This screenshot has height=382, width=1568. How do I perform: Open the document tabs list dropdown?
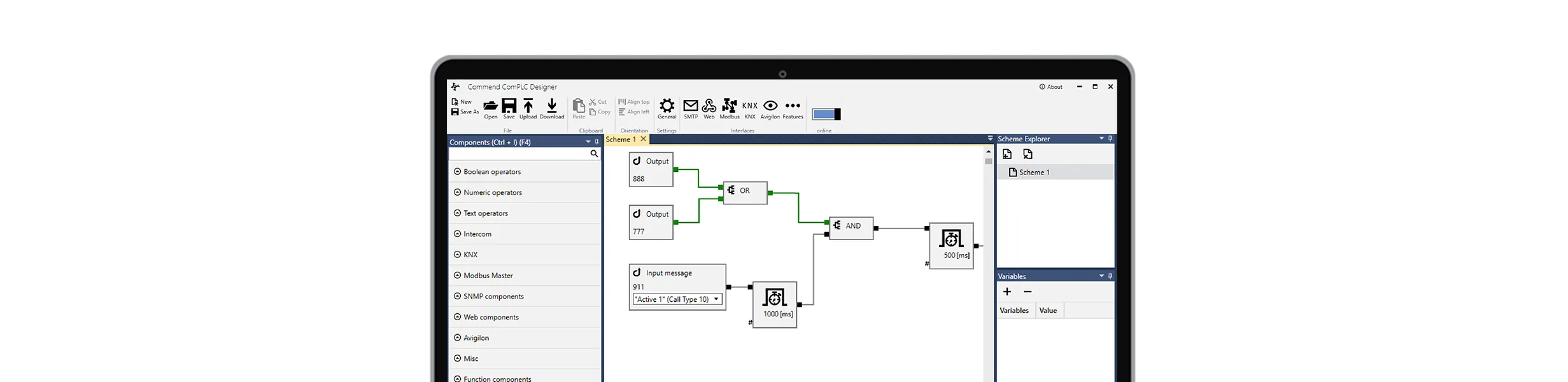point(990,138)
